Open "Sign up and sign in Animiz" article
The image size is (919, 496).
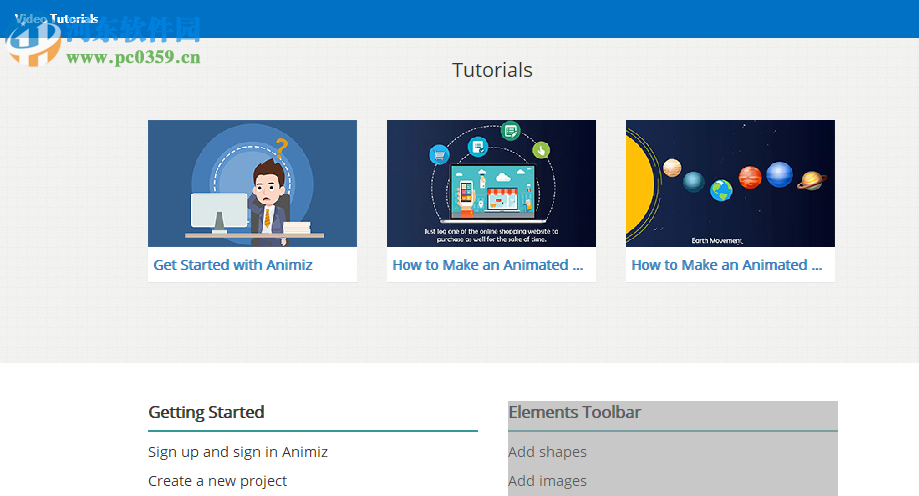238,452
